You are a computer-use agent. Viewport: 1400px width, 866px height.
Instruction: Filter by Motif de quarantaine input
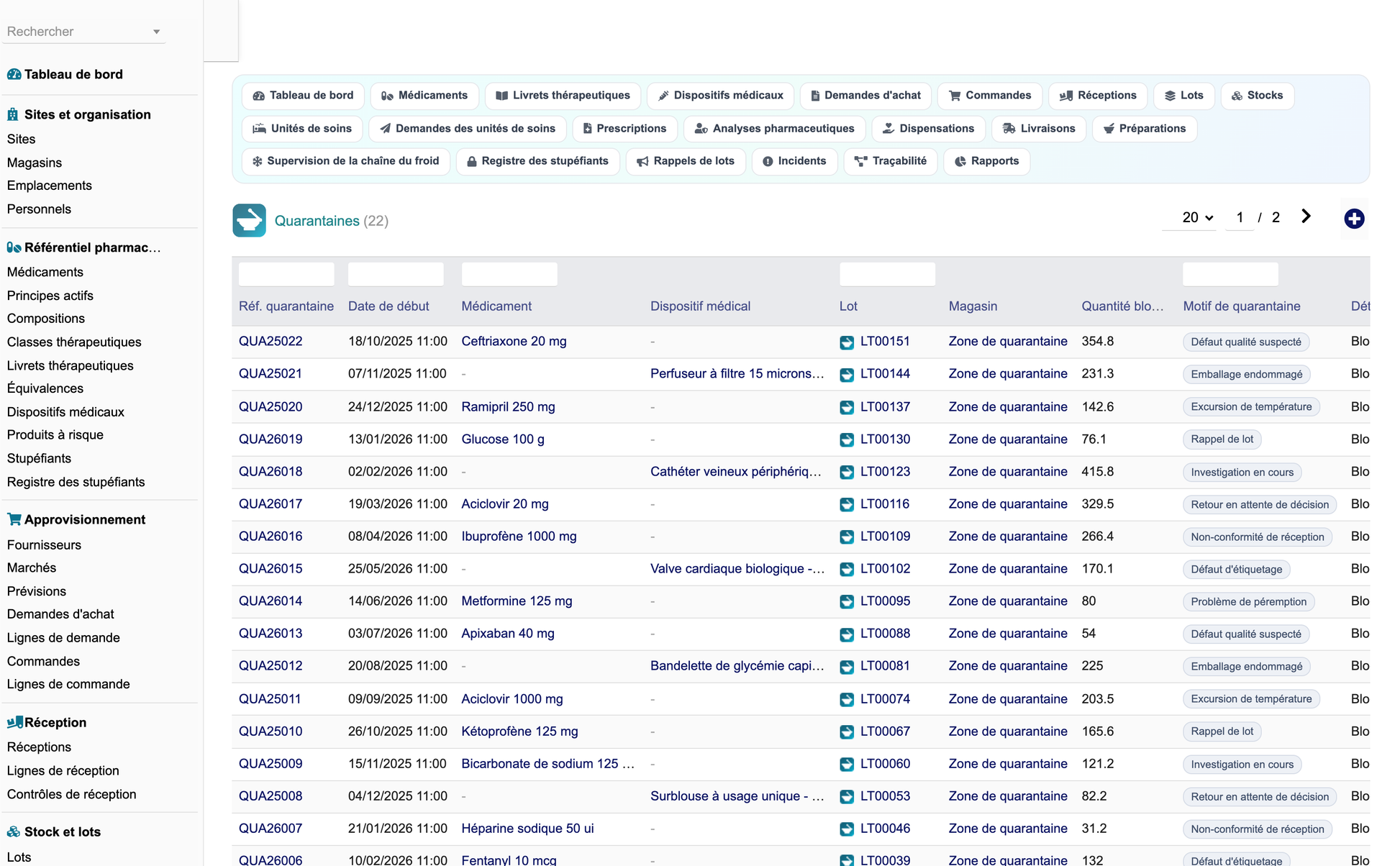click(1231, 274)
